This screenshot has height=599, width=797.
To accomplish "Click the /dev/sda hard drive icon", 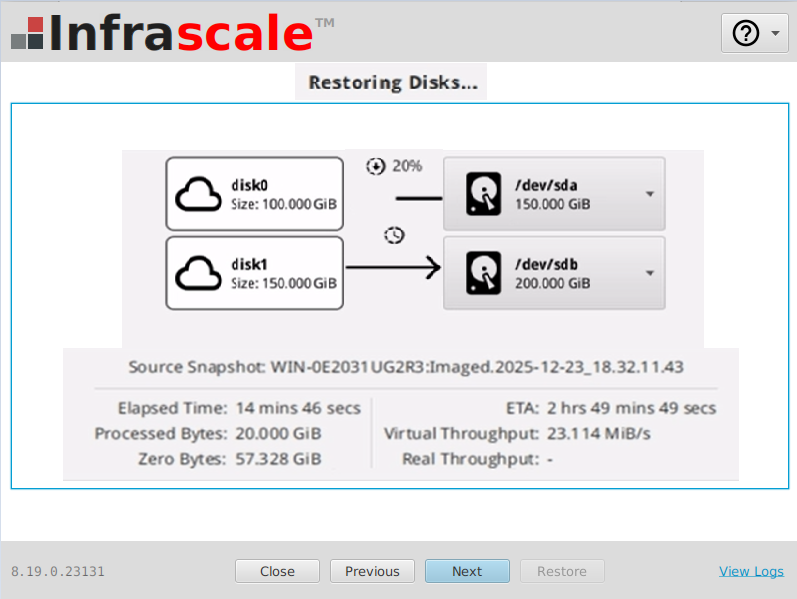I will [484, 194].
